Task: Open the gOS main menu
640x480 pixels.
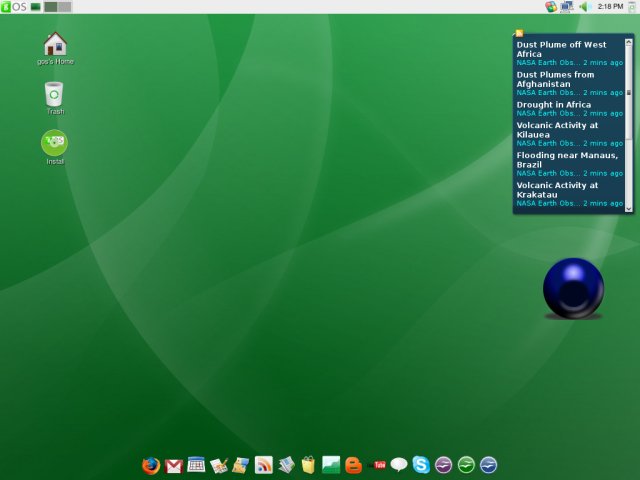Action: tap(14, 7)
